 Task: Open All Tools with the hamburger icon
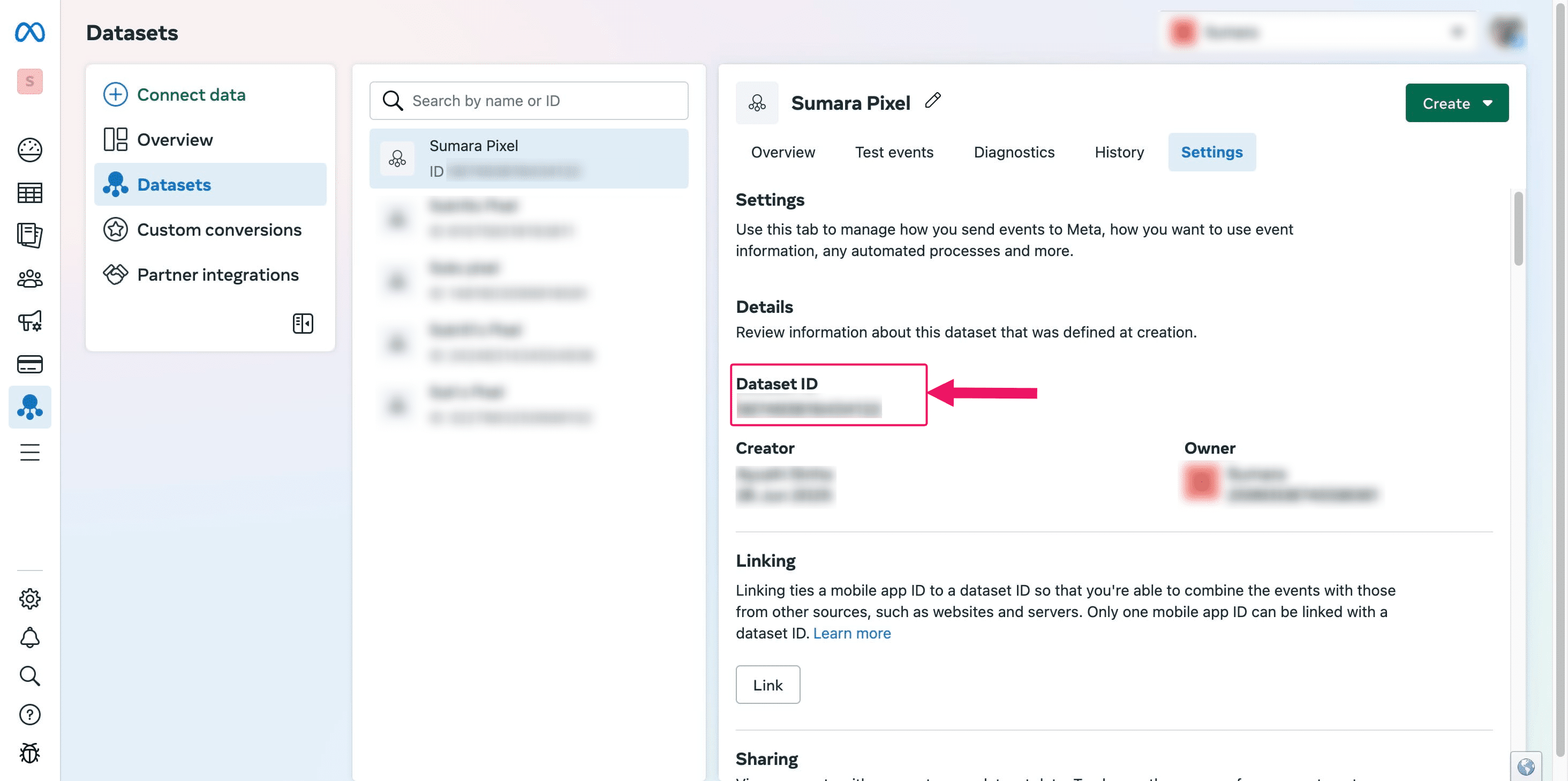[29, 452]
